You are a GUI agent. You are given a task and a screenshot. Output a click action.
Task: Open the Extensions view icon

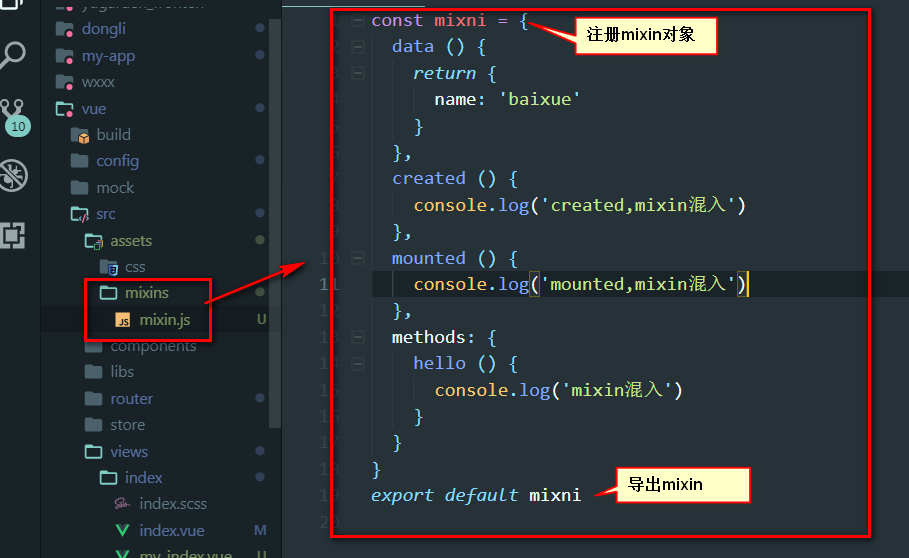13,235
